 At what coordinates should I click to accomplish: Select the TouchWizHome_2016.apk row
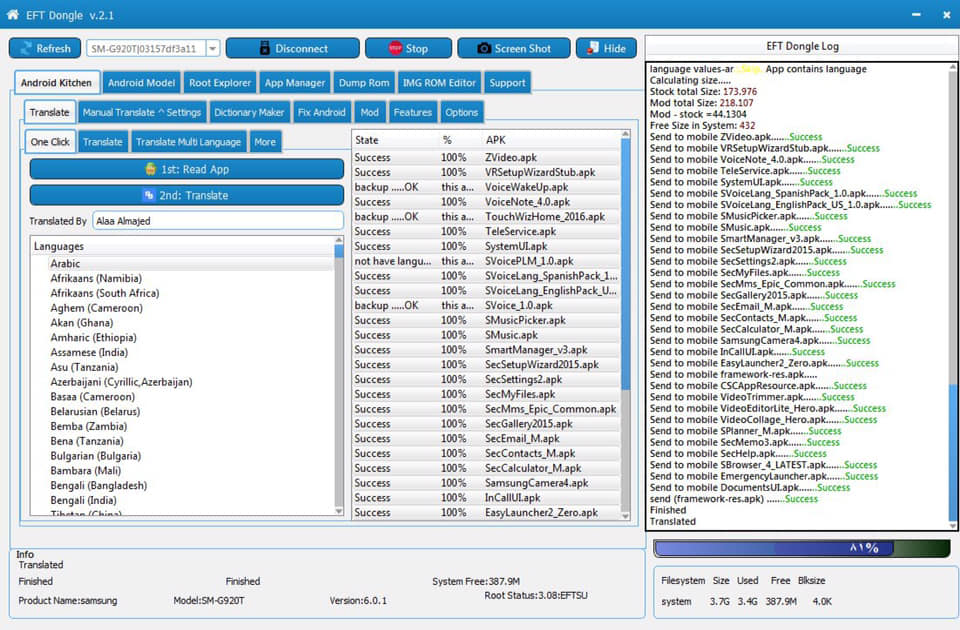(x=486, y=217)
